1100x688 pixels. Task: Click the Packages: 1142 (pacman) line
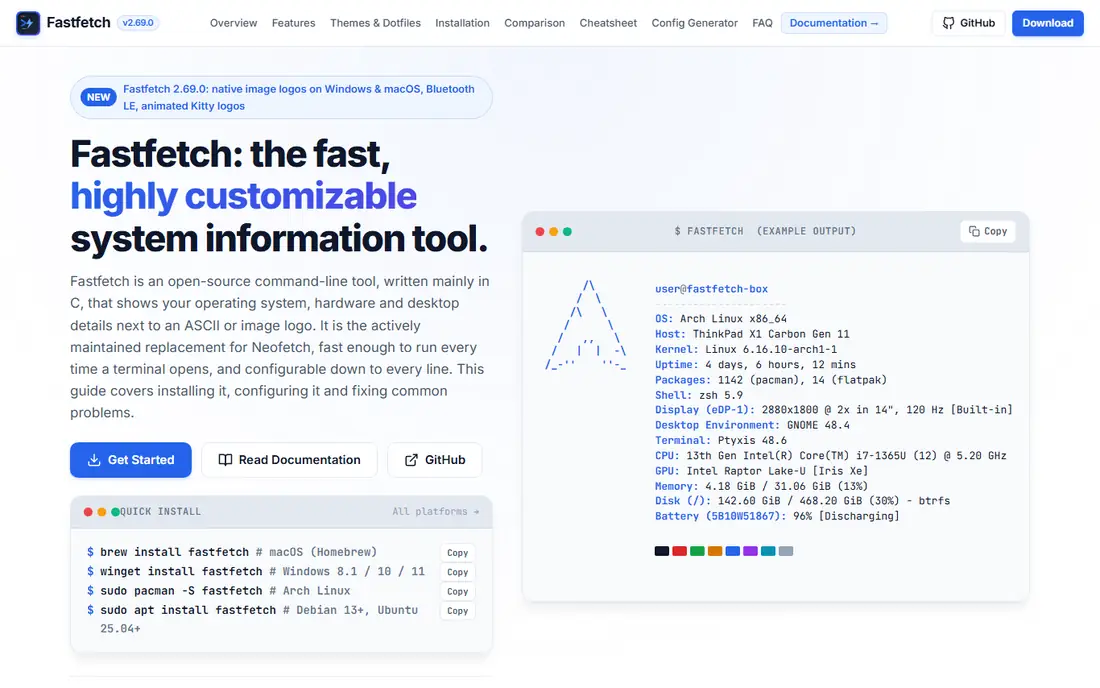(x=771, y=380)
